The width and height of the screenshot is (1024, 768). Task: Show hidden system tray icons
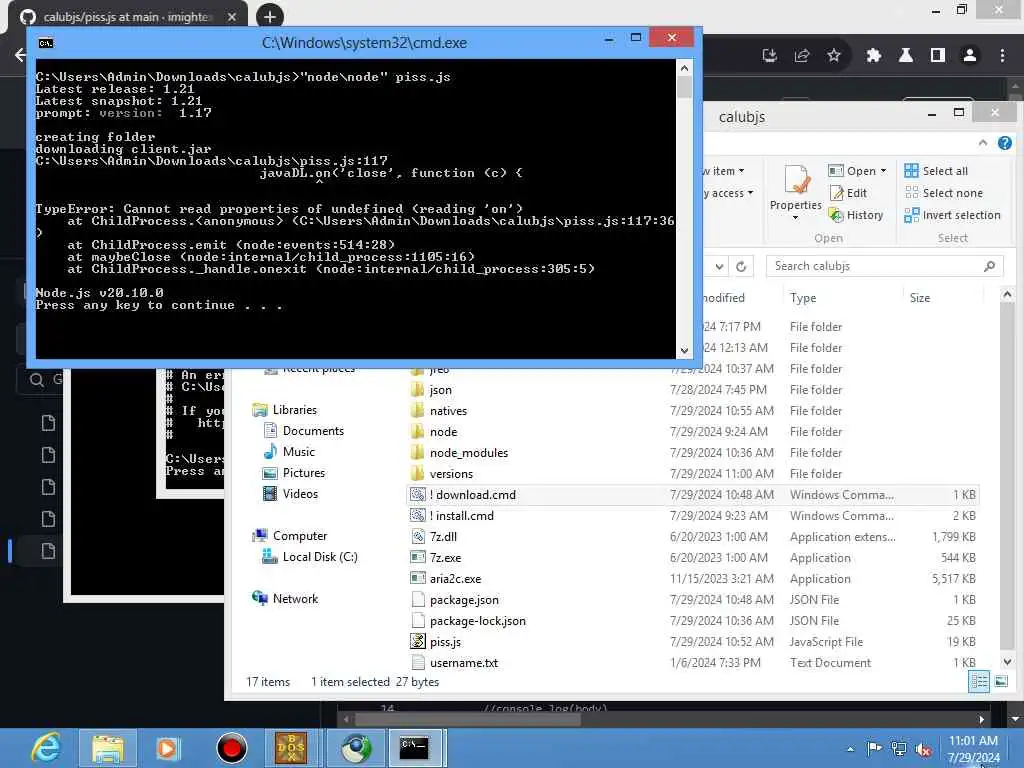point(850,749)
